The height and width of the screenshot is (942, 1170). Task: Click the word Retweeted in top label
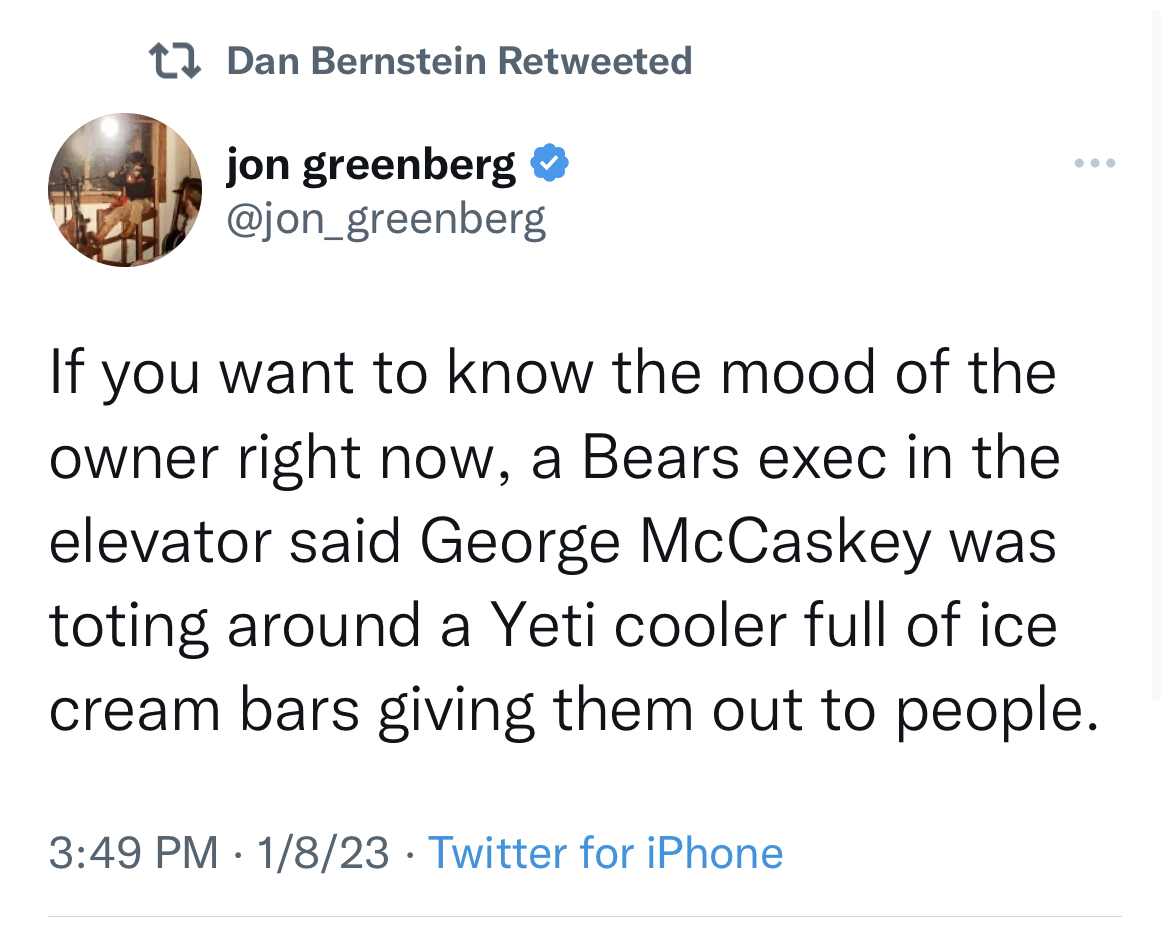coord(595,61)
